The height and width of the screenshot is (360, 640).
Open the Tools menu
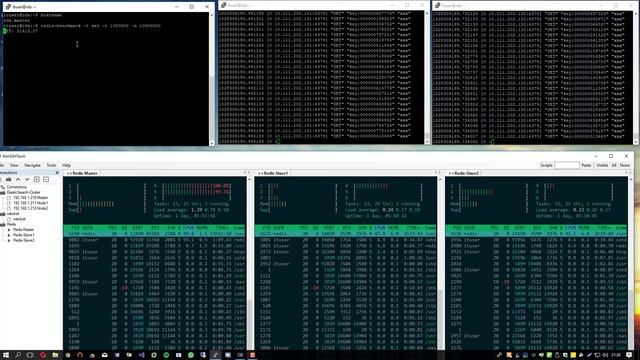(x=51, y=165)
